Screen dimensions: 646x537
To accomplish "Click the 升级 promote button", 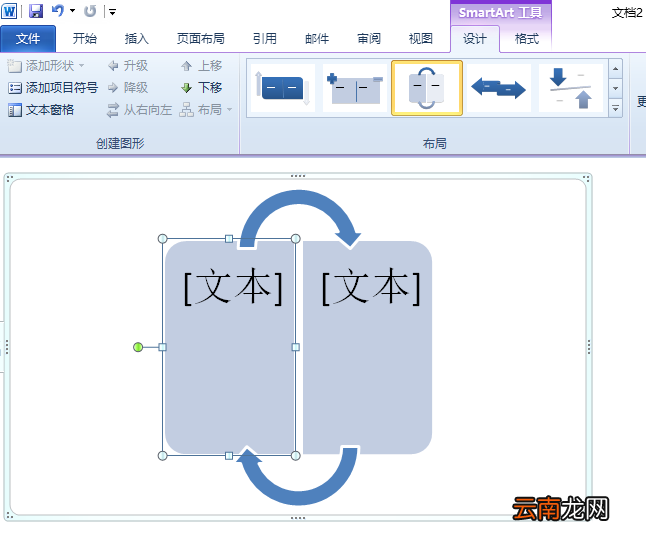I will pyautogui.click(x=127, y=66).
